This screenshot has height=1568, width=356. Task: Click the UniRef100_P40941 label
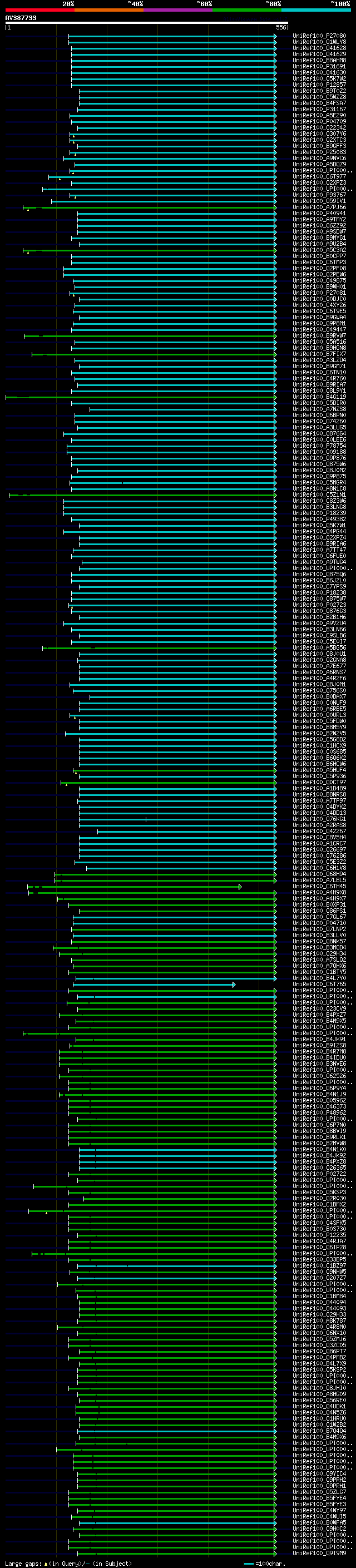tap(319, 213)
